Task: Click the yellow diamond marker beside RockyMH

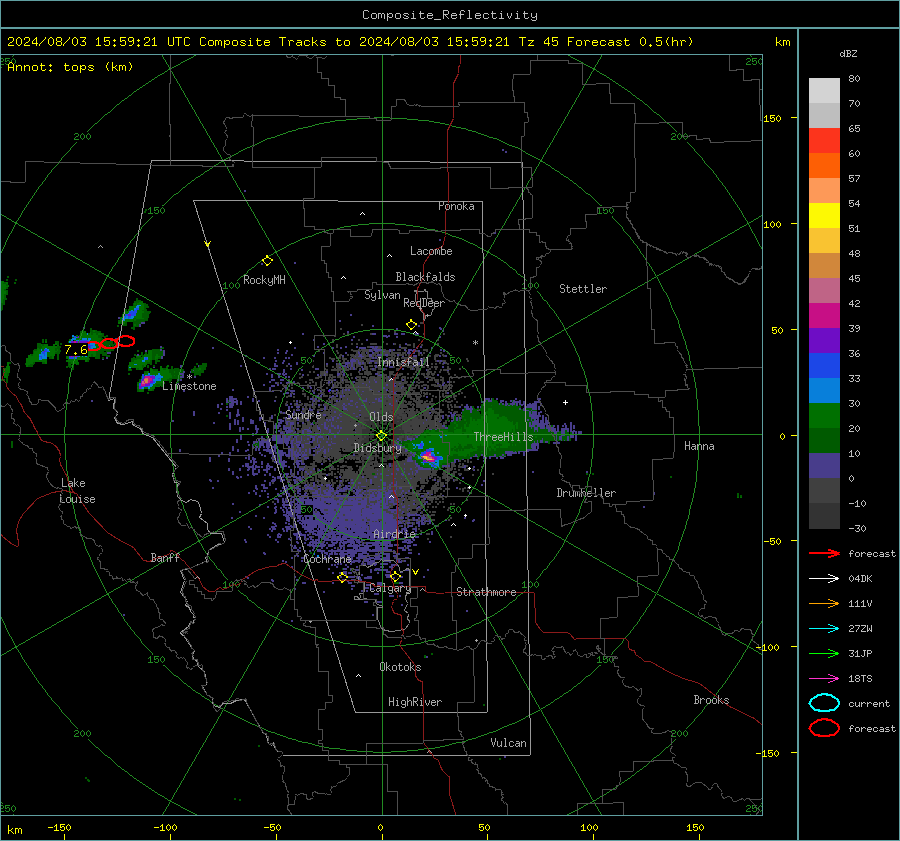Action: (x=267, y=261)
